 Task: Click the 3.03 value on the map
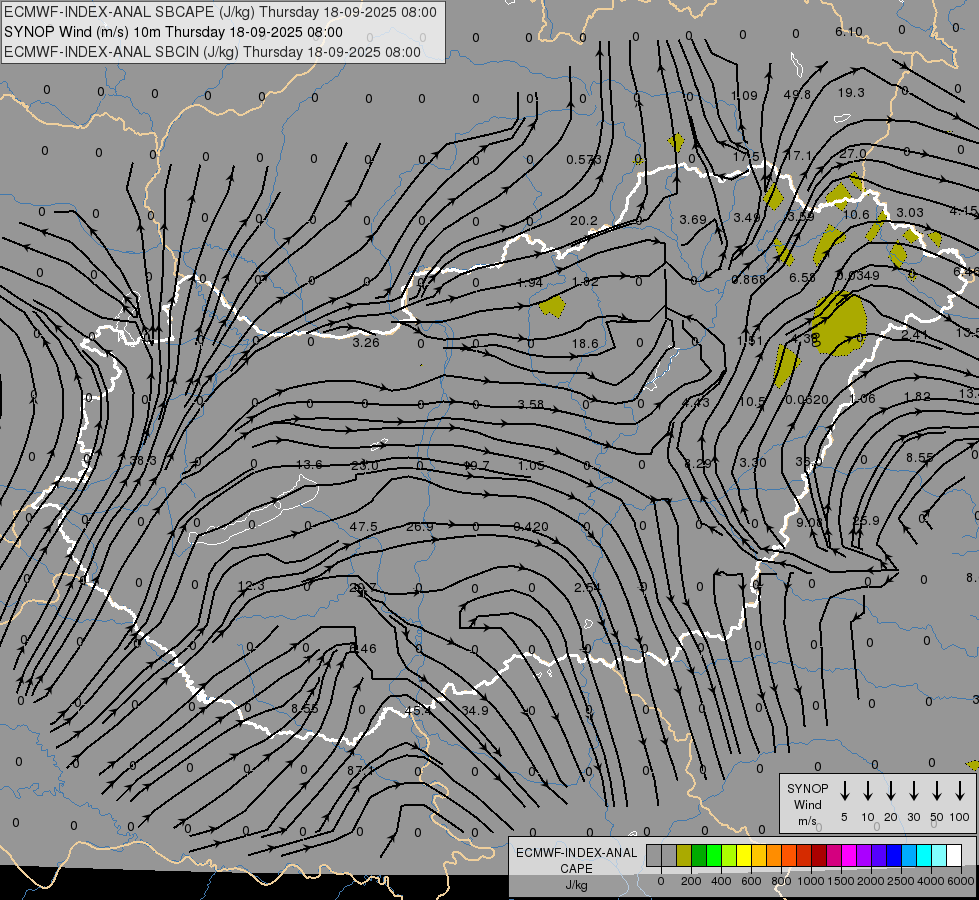[910, 212]
